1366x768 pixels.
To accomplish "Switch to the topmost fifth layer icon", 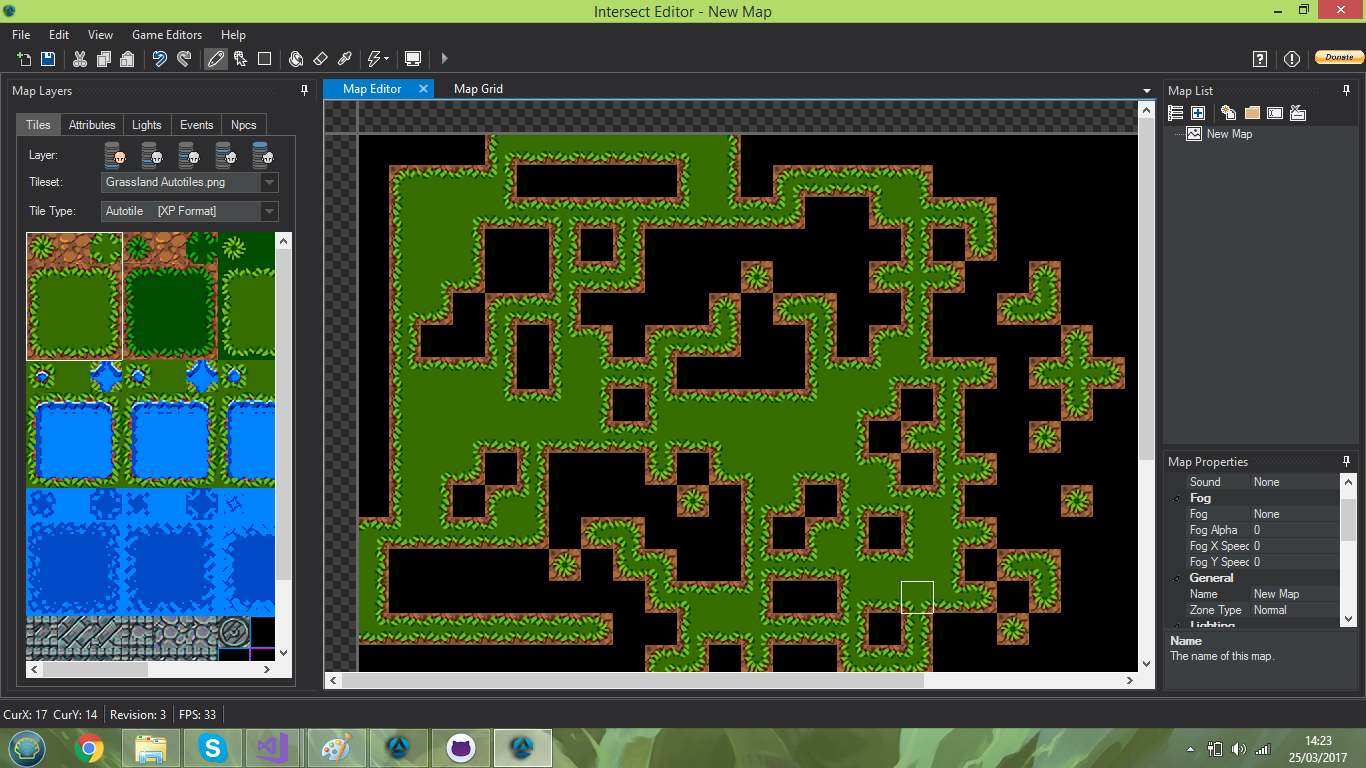I will pyautogui.click(x=262, y=155).
